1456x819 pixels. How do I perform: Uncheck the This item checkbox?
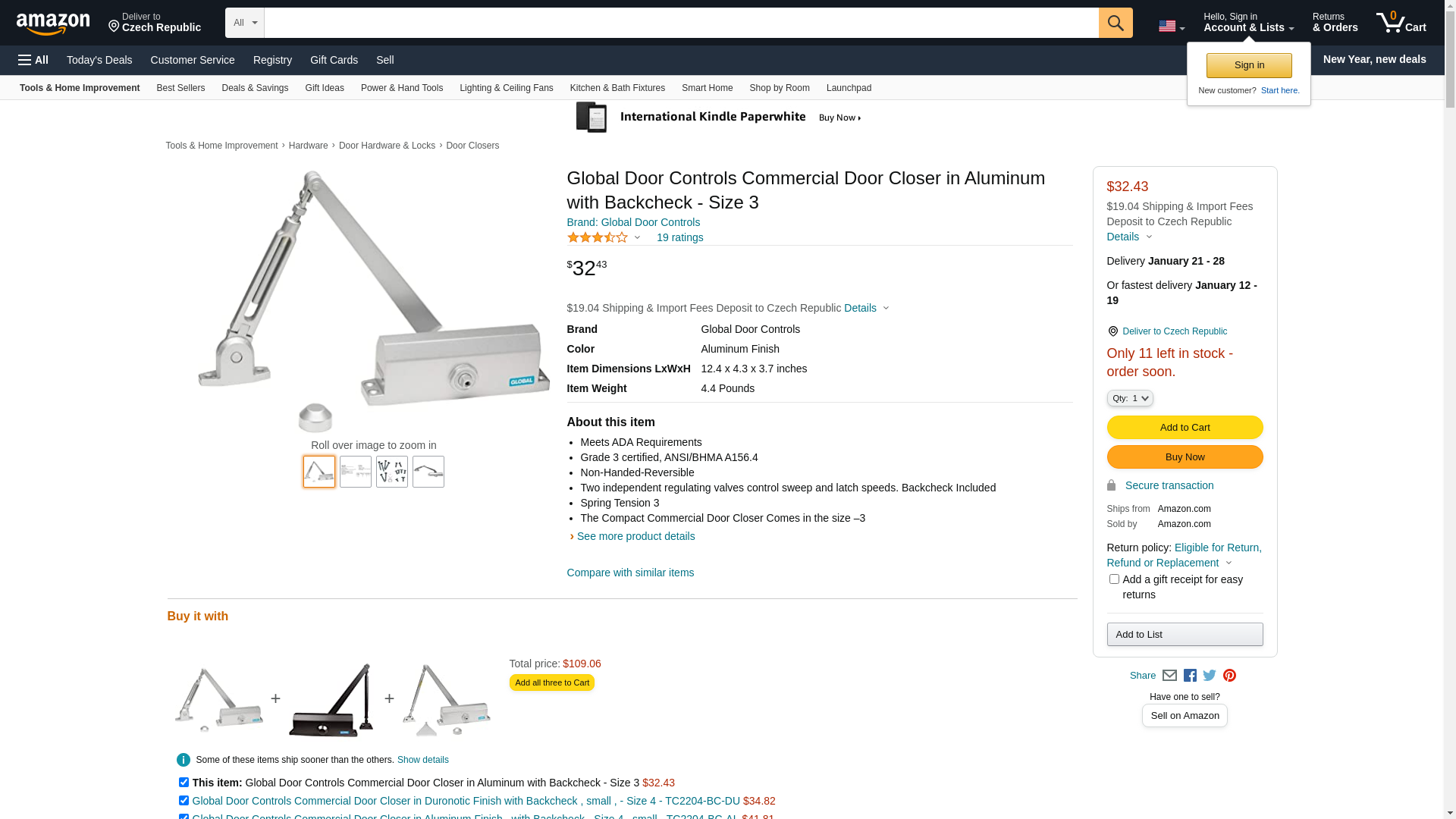[x=184, y=782]
